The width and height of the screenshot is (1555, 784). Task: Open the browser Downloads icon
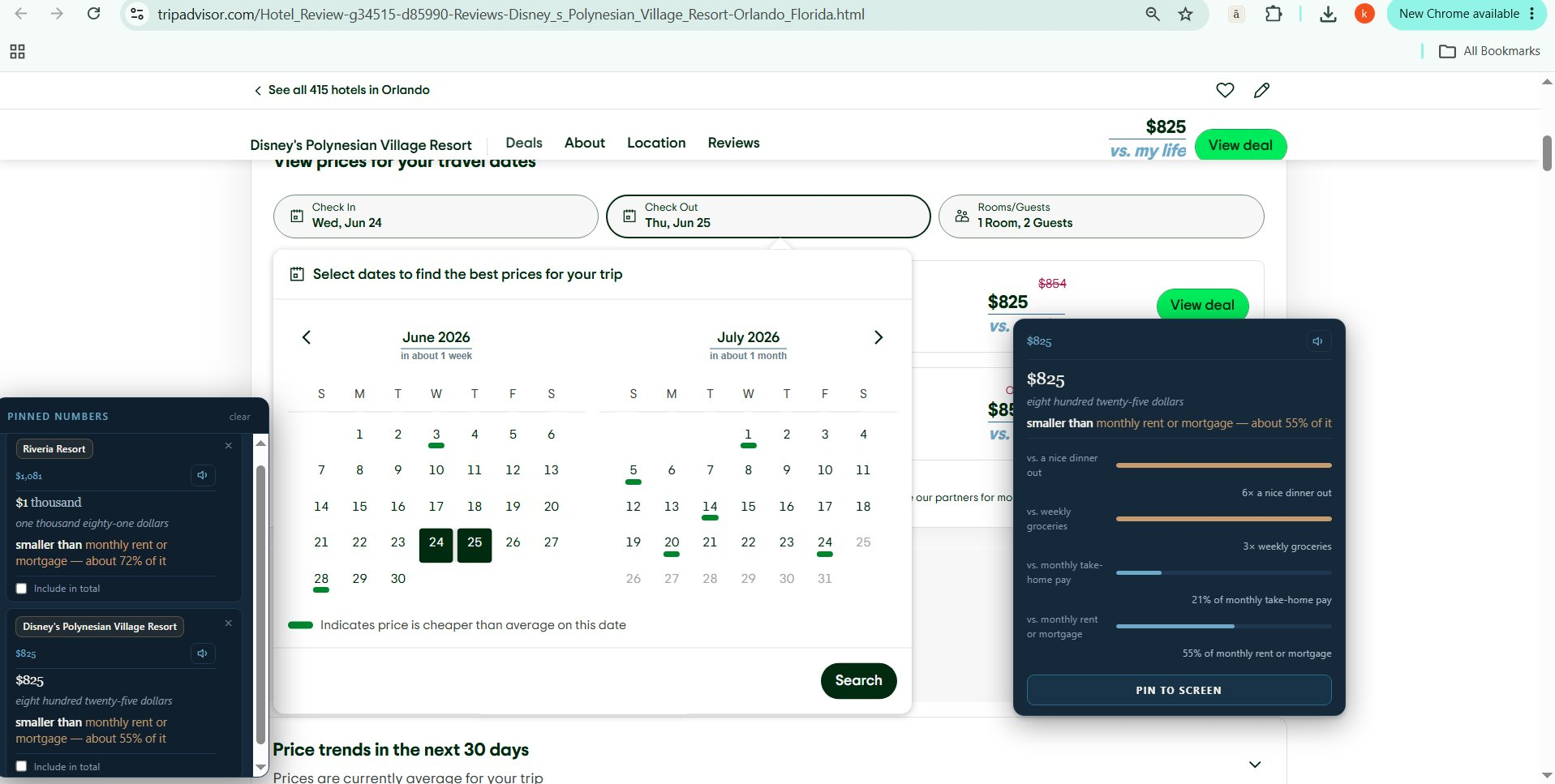coord(1328,14)
